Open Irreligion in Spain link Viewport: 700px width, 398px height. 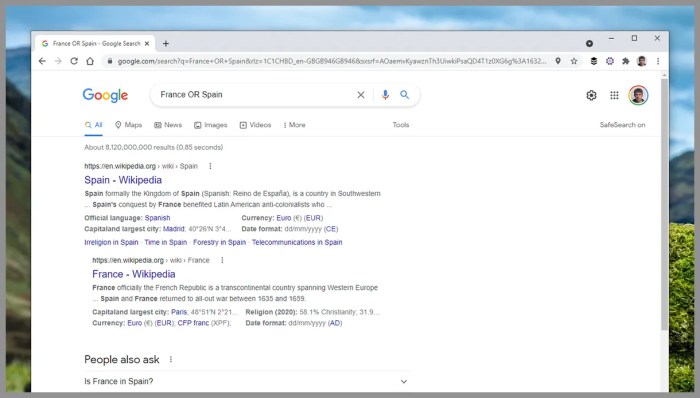[111, 242]
